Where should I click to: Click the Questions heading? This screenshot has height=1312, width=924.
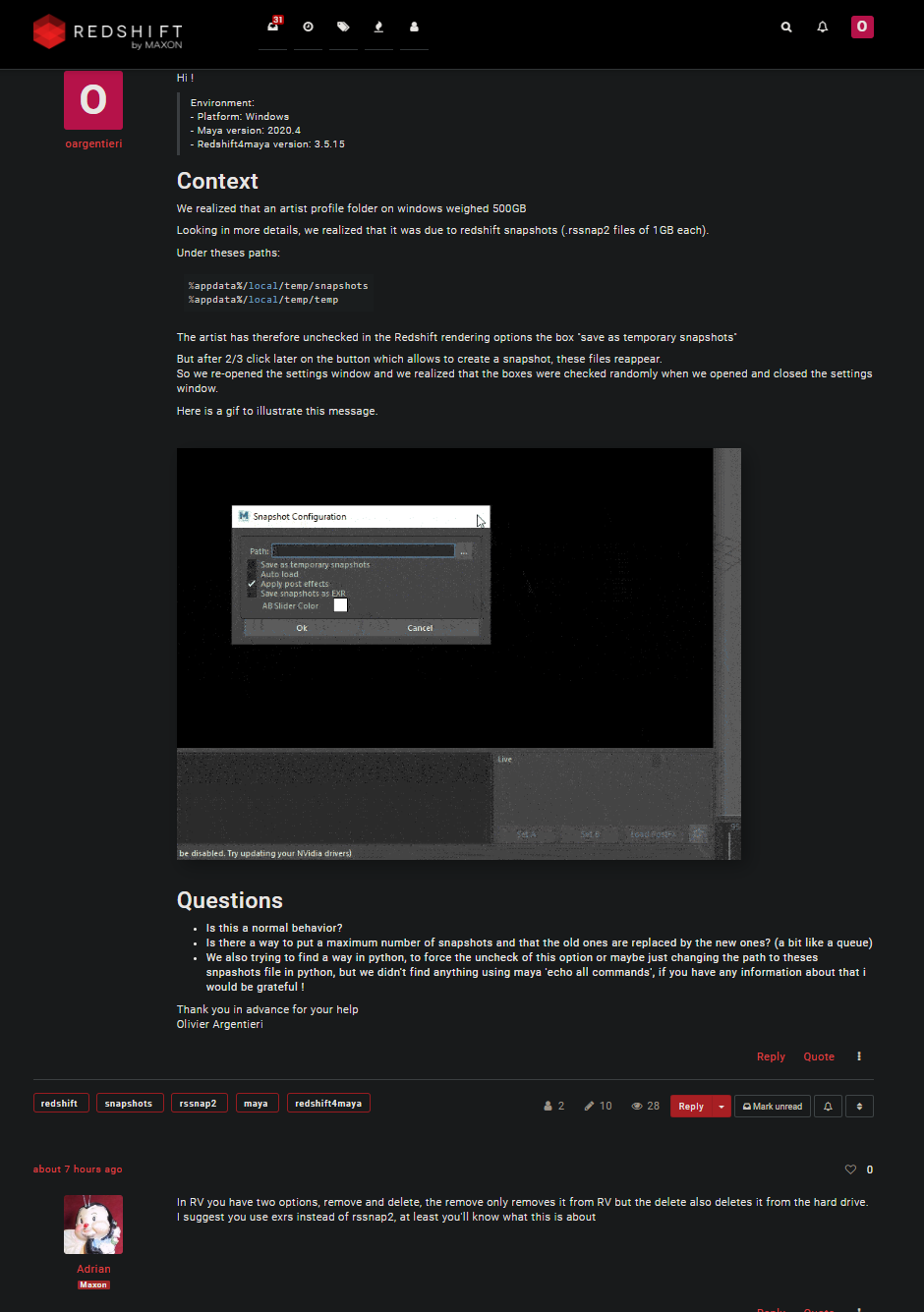[230, 900]
